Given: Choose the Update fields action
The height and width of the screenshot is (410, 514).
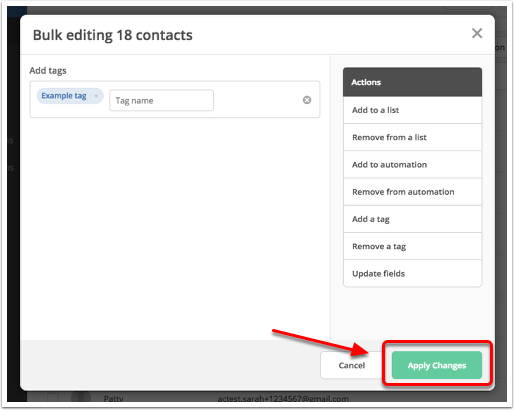Looking at the screenshot, I should [412, 274].
